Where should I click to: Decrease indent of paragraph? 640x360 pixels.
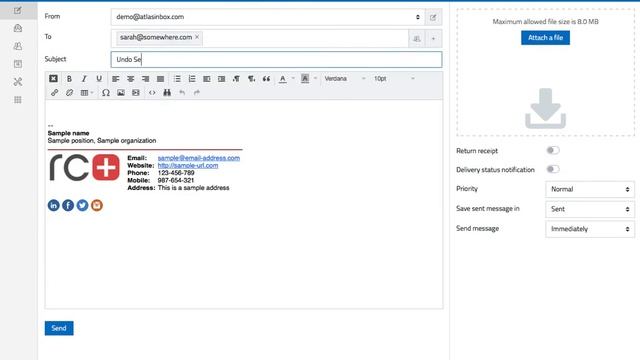tap(207, 78)
